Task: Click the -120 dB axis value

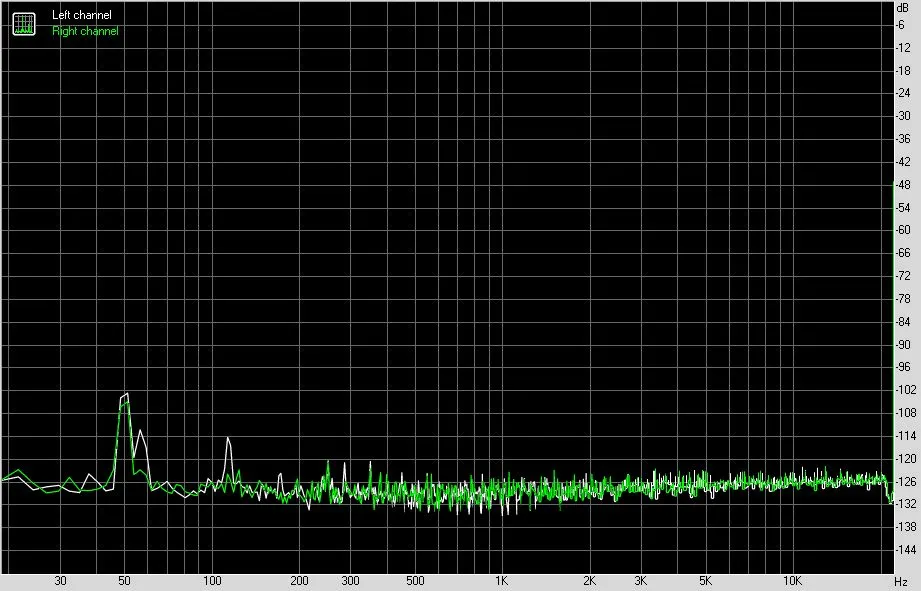Action: pyautogui.click(x=906, y=459)
